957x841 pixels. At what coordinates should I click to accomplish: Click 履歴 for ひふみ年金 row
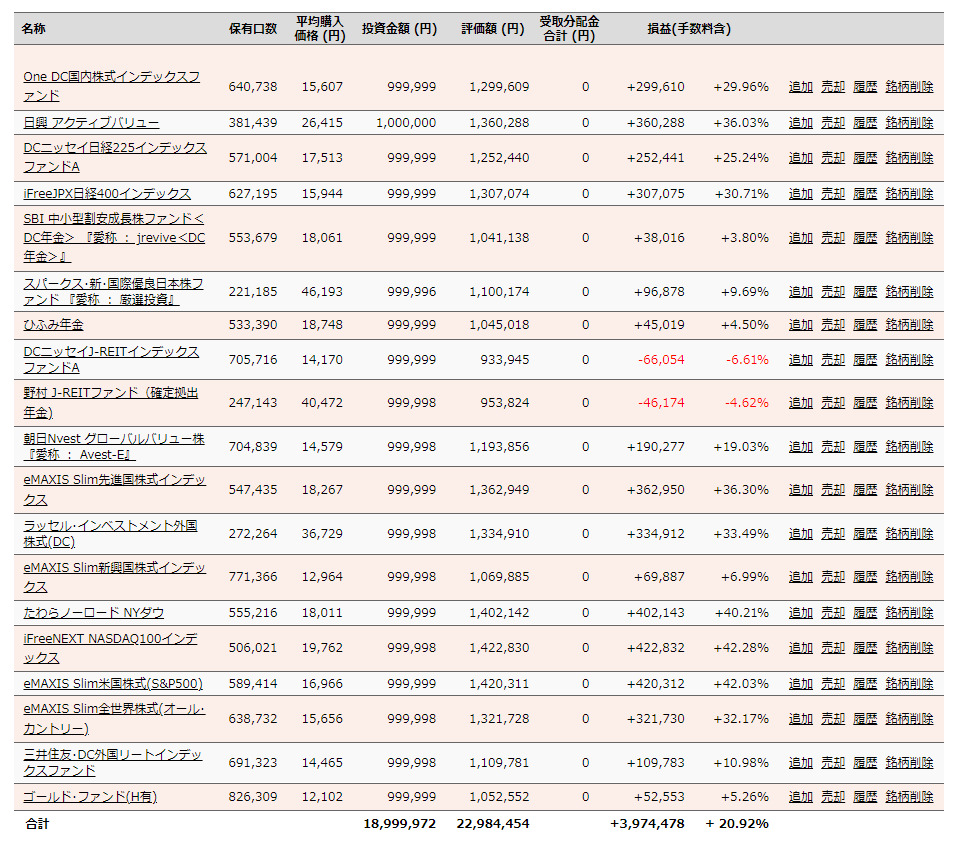[864, 325]
